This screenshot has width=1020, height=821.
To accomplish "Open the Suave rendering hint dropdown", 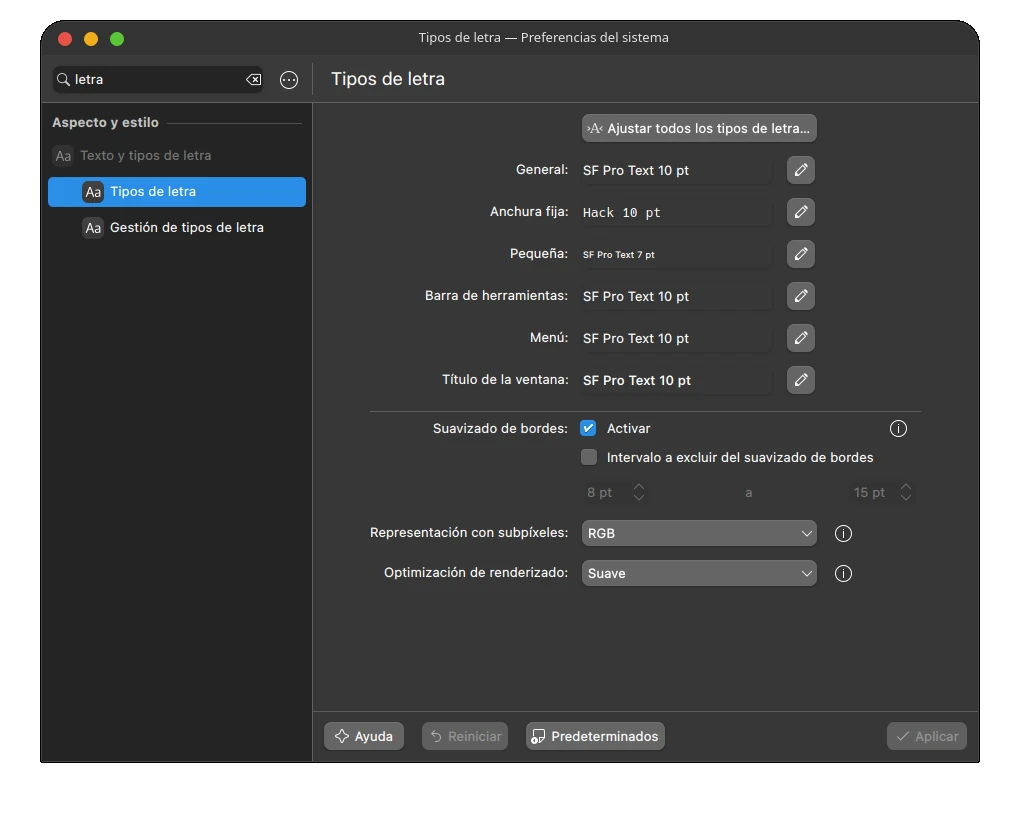I will coord(698,573).
